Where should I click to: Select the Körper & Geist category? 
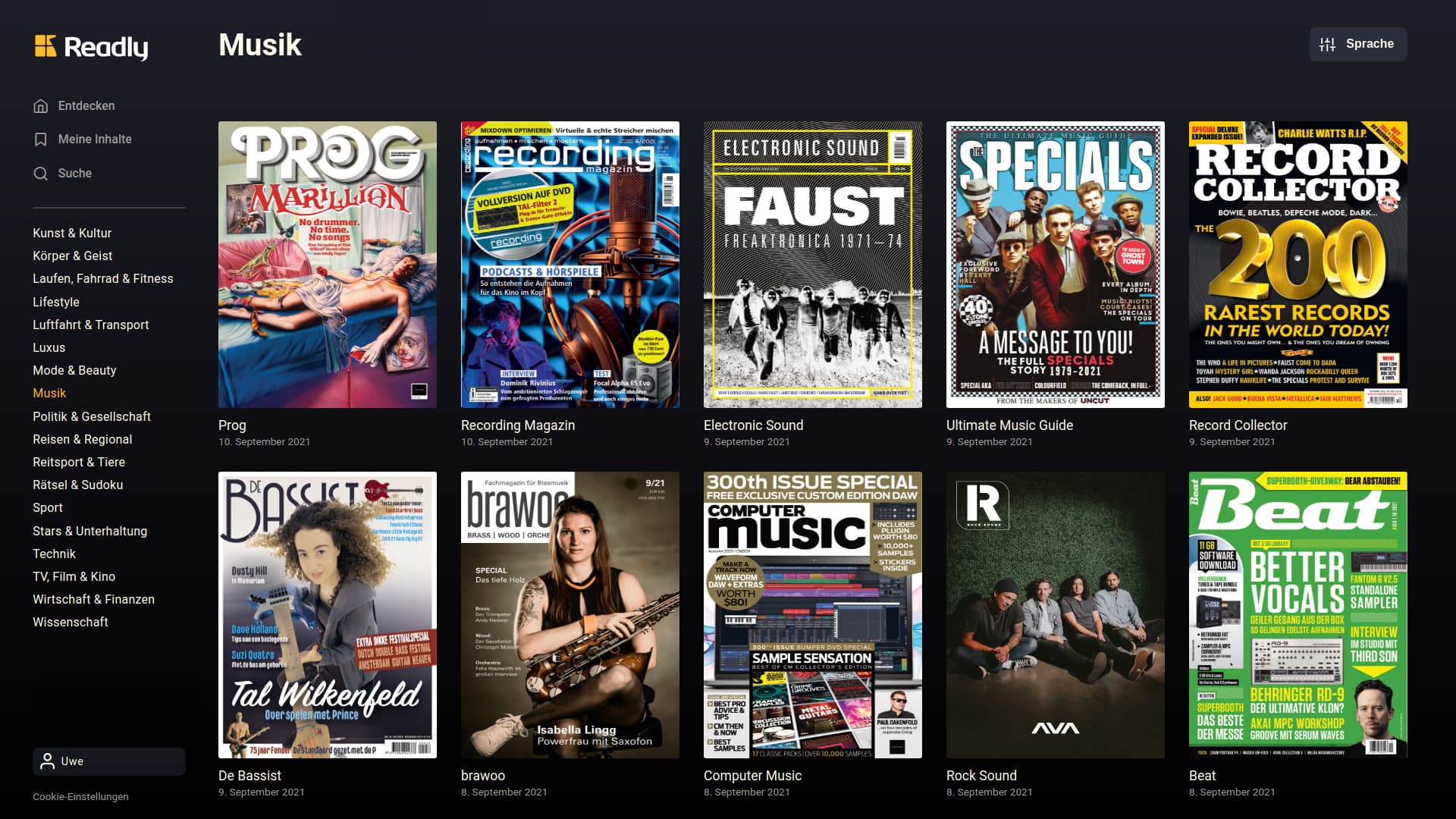coord(72,256)
